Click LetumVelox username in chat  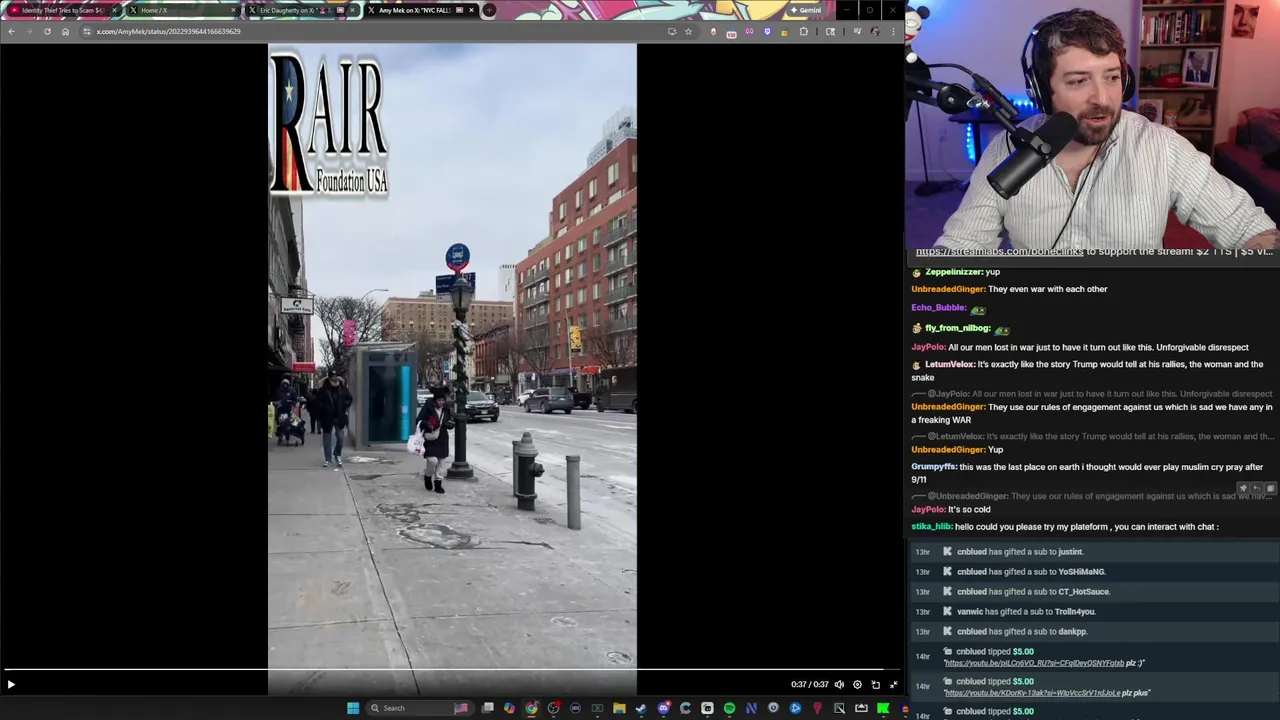tap(949, 365)
